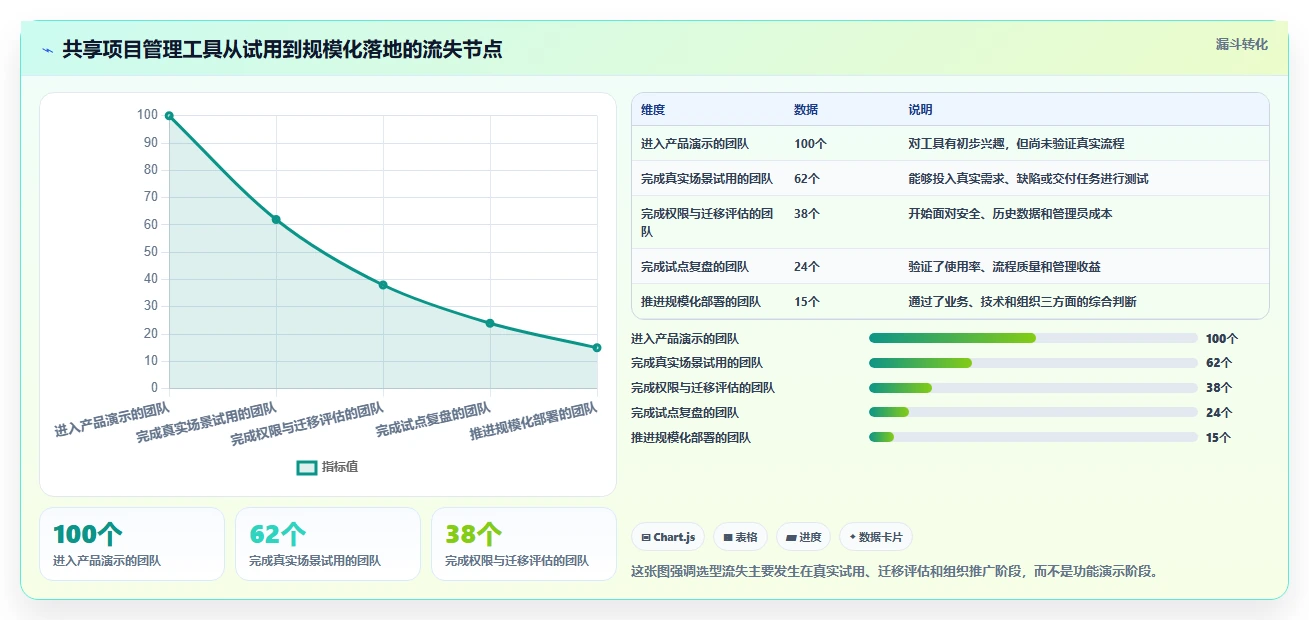
Task: Click the footer summary sentence about 选型流失
Action: (x=894, y=572)
